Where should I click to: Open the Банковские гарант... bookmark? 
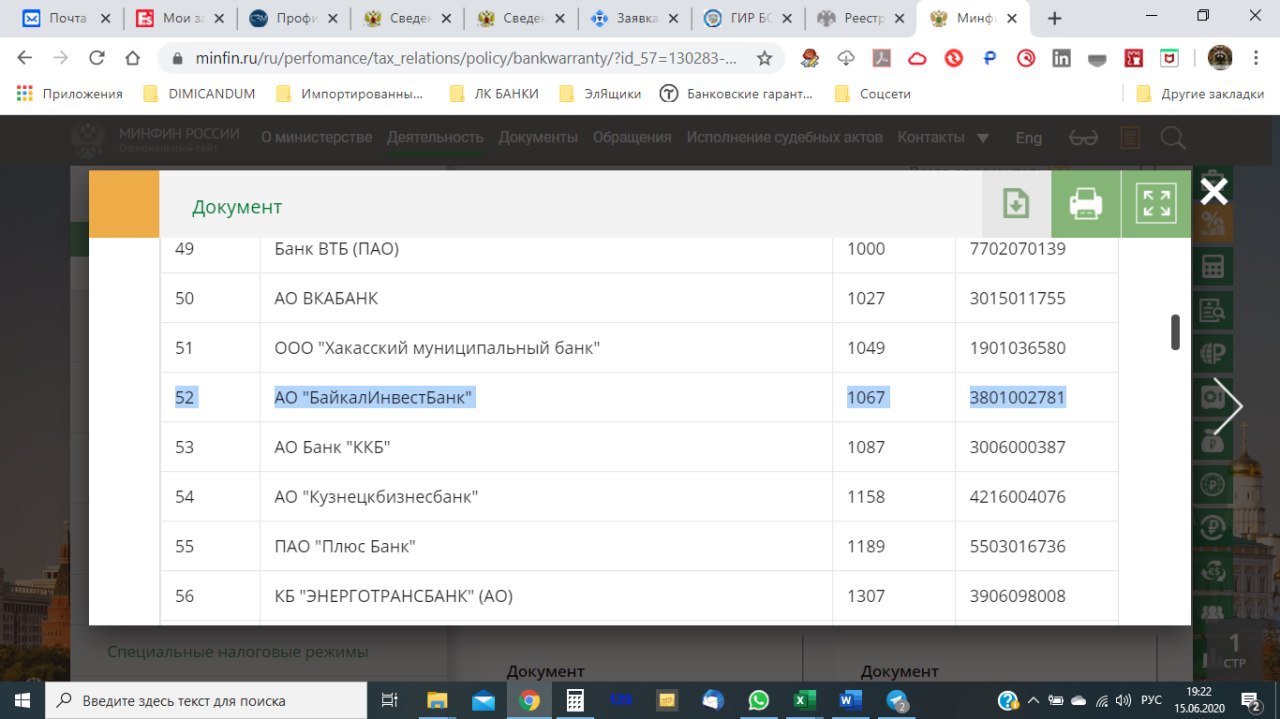pos(736,94)
